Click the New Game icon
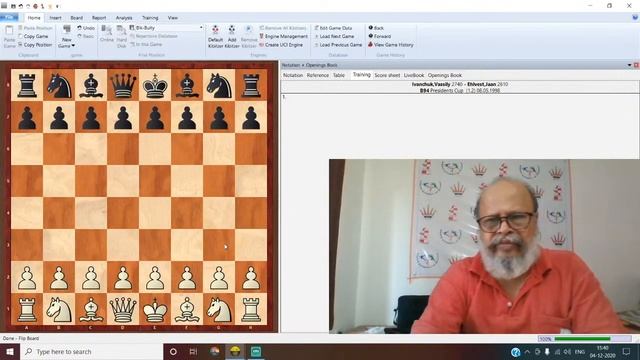The width and height of the screenshot is (640, 360). [x=67, y=29]
